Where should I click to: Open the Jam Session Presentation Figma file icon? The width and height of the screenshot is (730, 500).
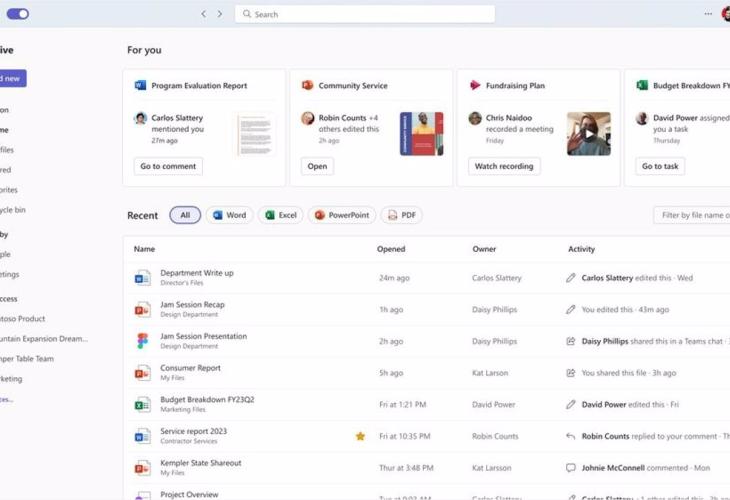click(x=142, y=341)
